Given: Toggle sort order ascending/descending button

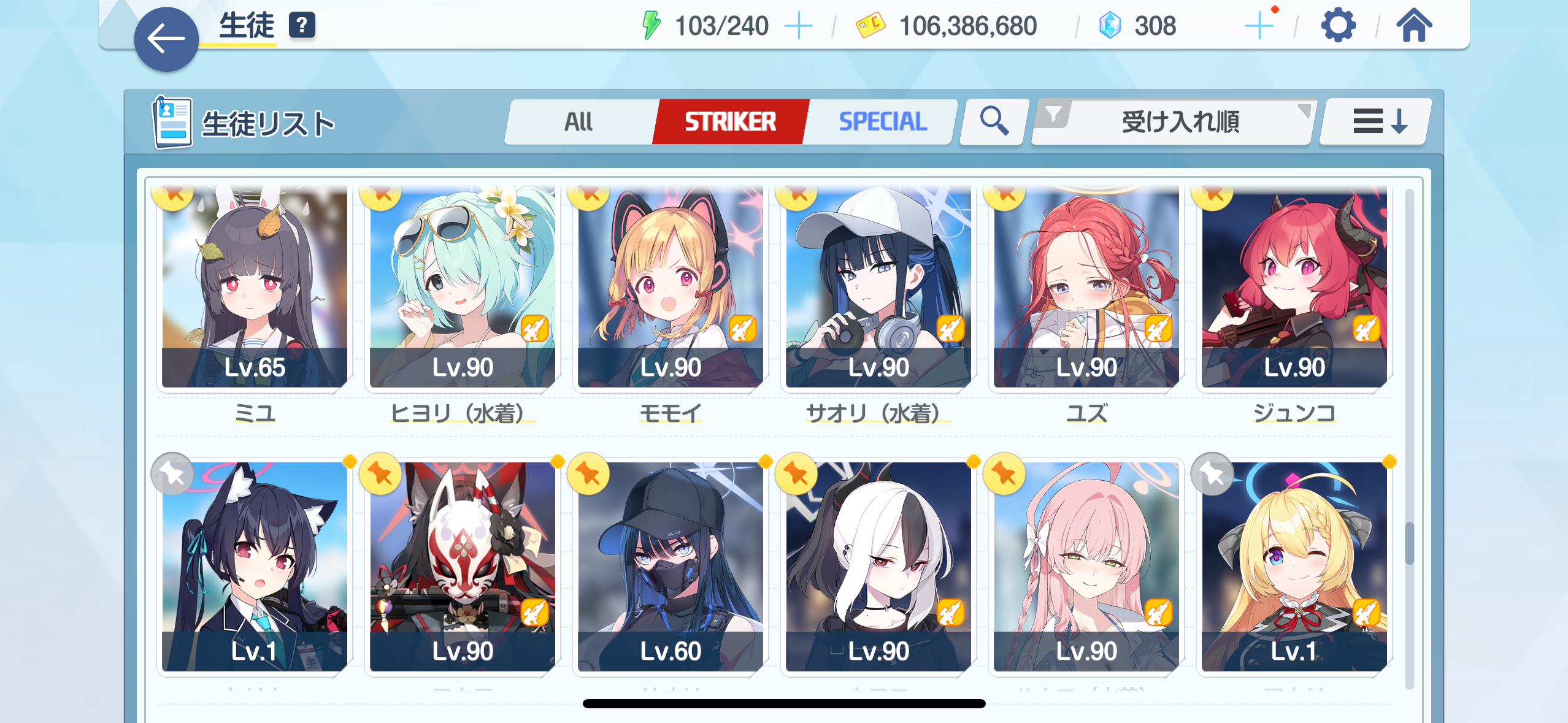Looking at the screenshot, I should (x=1377, y=121).
